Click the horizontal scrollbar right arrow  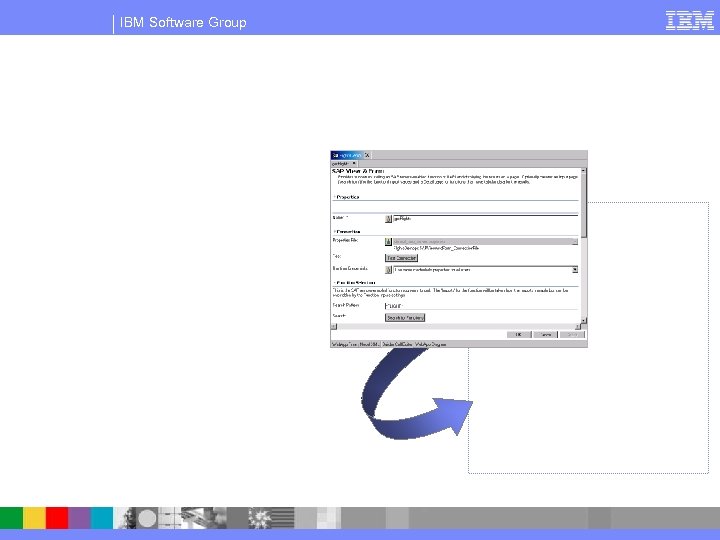click(x=578, y=326)
